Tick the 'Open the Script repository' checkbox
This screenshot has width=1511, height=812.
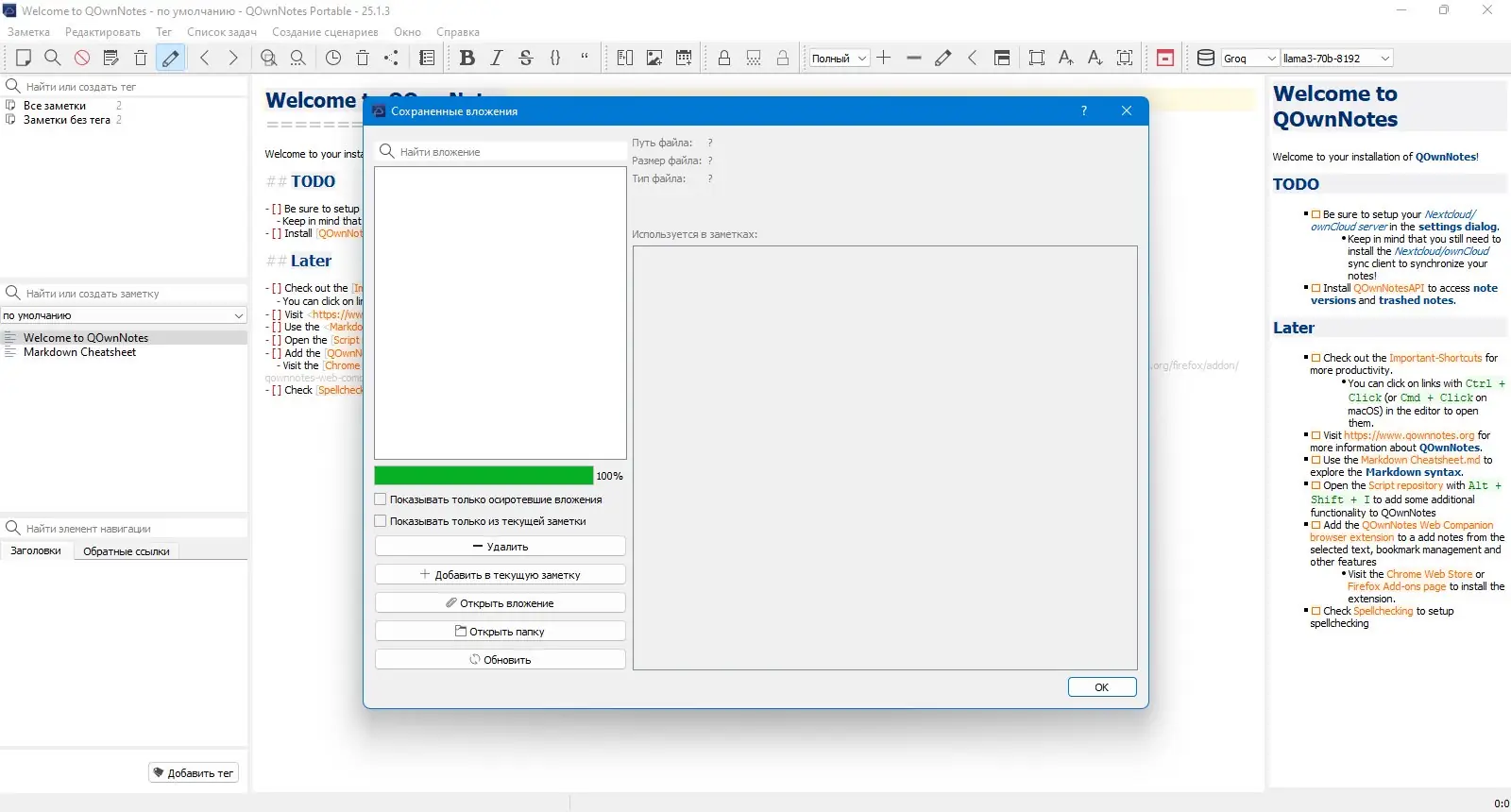(x=1316, y=485)
